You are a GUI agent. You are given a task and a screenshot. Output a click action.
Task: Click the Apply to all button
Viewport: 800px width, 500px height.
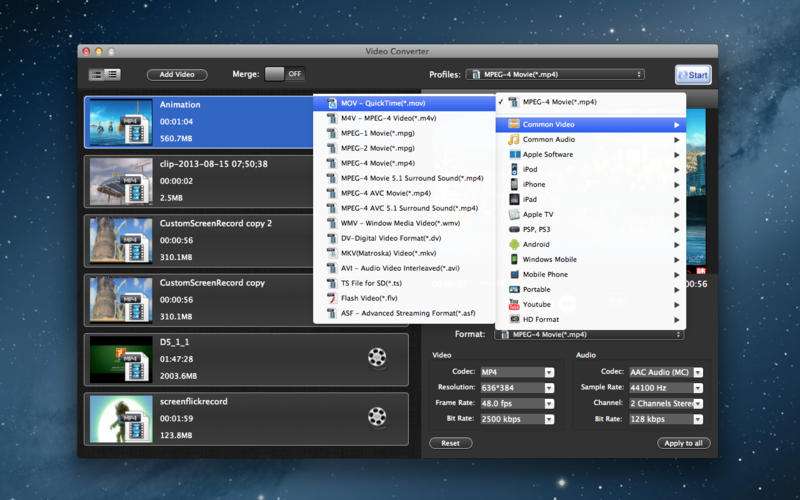point(683,443)
